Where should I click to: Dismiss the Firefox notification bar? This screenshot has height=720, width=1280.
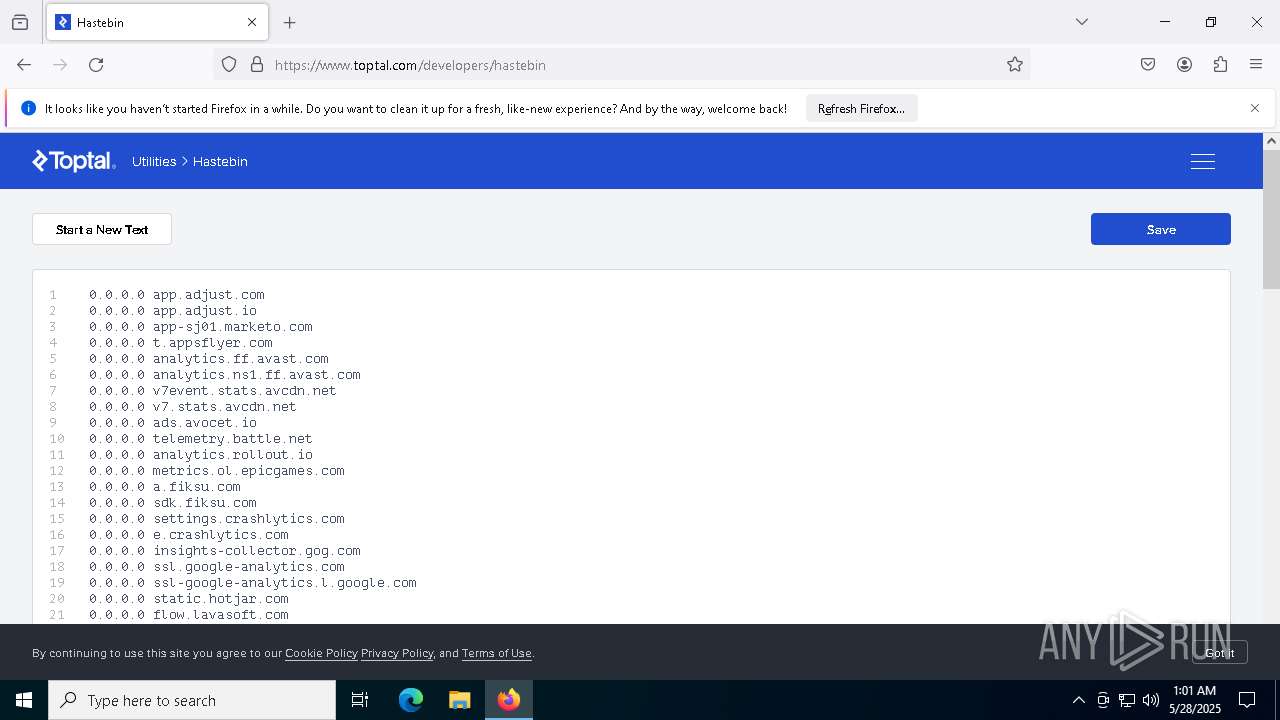pos(1255,108)
